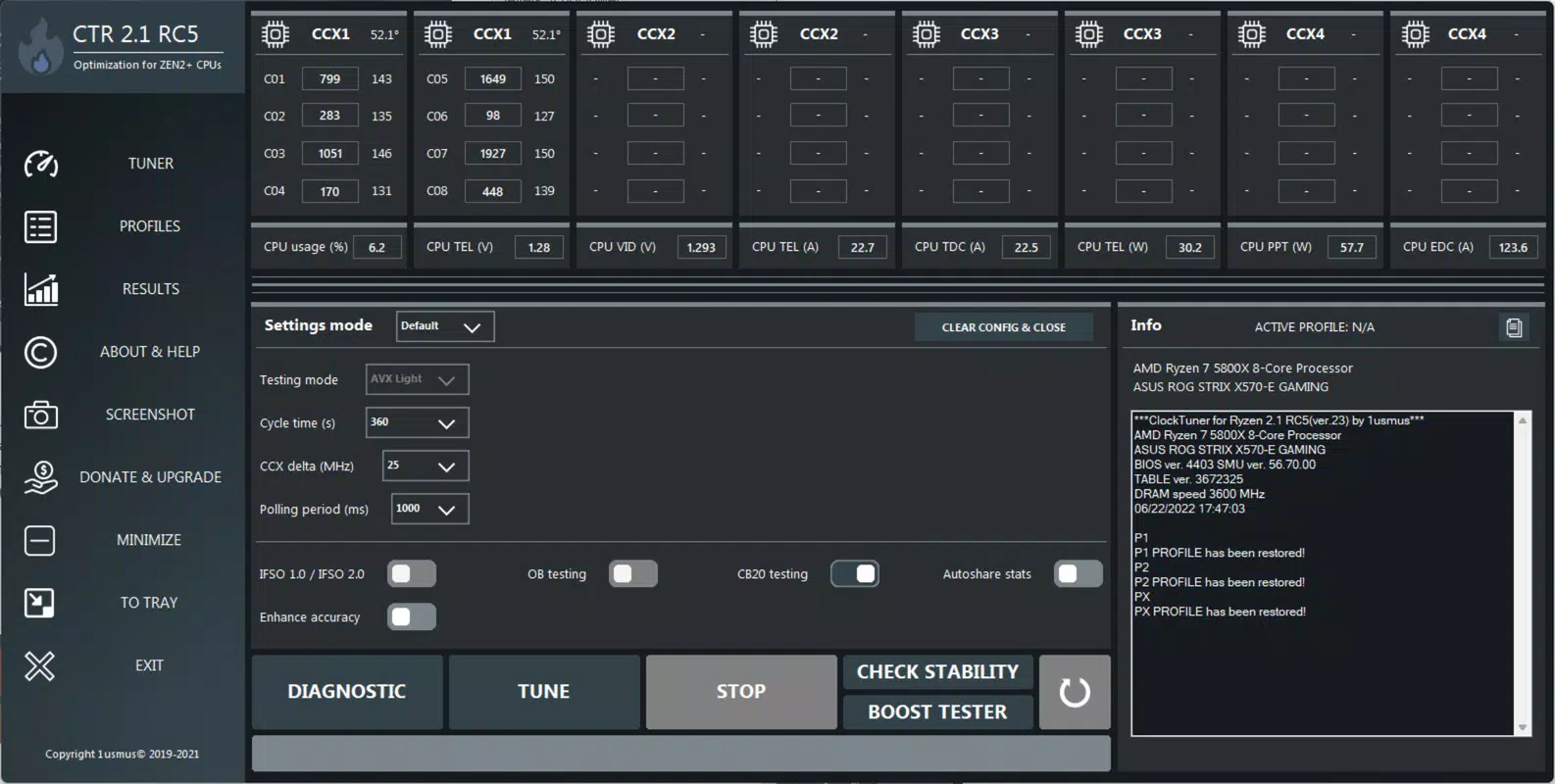The width and height of the screenshot is (1555, 784).
Task: Open the PROFILES menu item
Action: pos(150,226)
